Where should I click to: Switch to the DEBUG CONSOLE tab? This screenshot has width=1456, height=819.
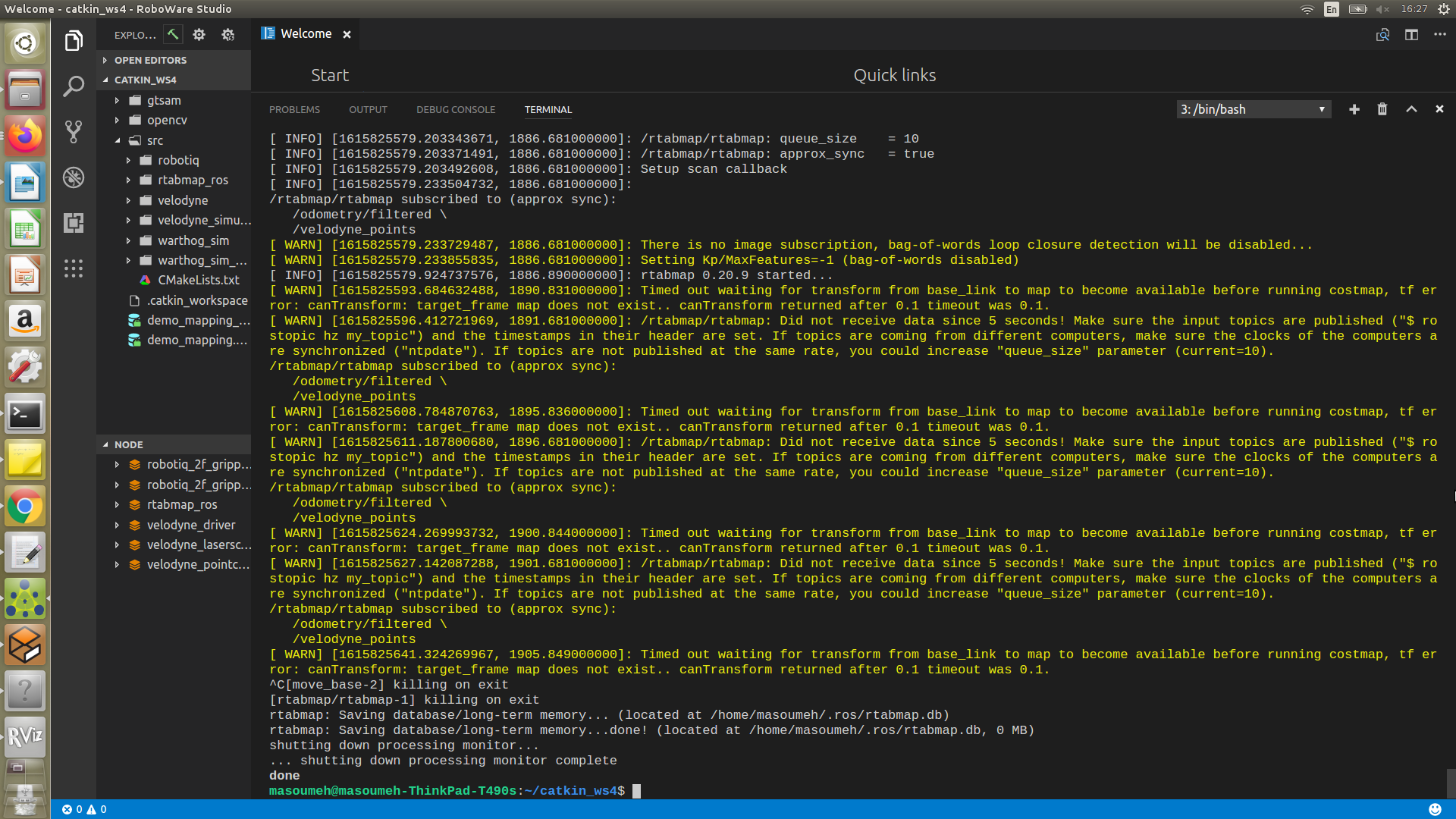tap(455, 110)
